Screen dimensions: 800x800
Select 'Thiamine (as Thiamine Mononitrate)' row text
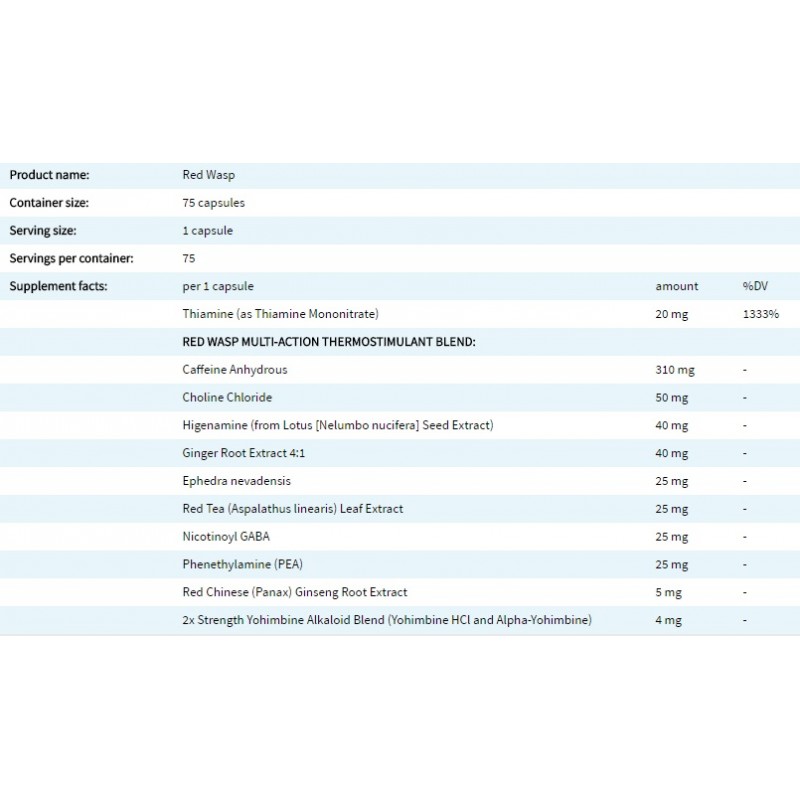[x=281, y=314]
